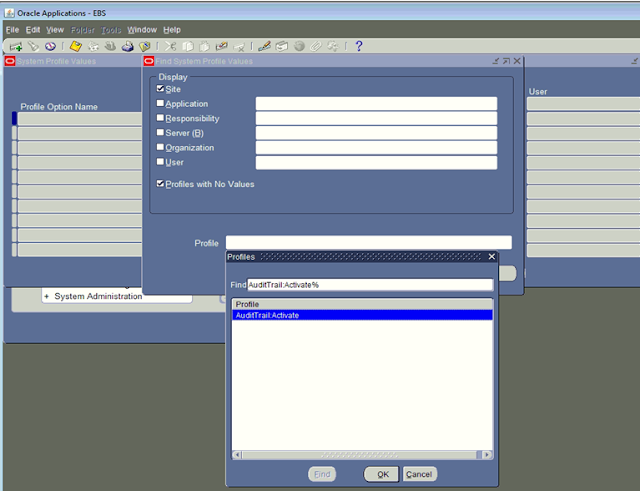Click the Find field with AuditTrail:Activate%
This screenshot has width=640, height=491.
(x=368, y=285)
